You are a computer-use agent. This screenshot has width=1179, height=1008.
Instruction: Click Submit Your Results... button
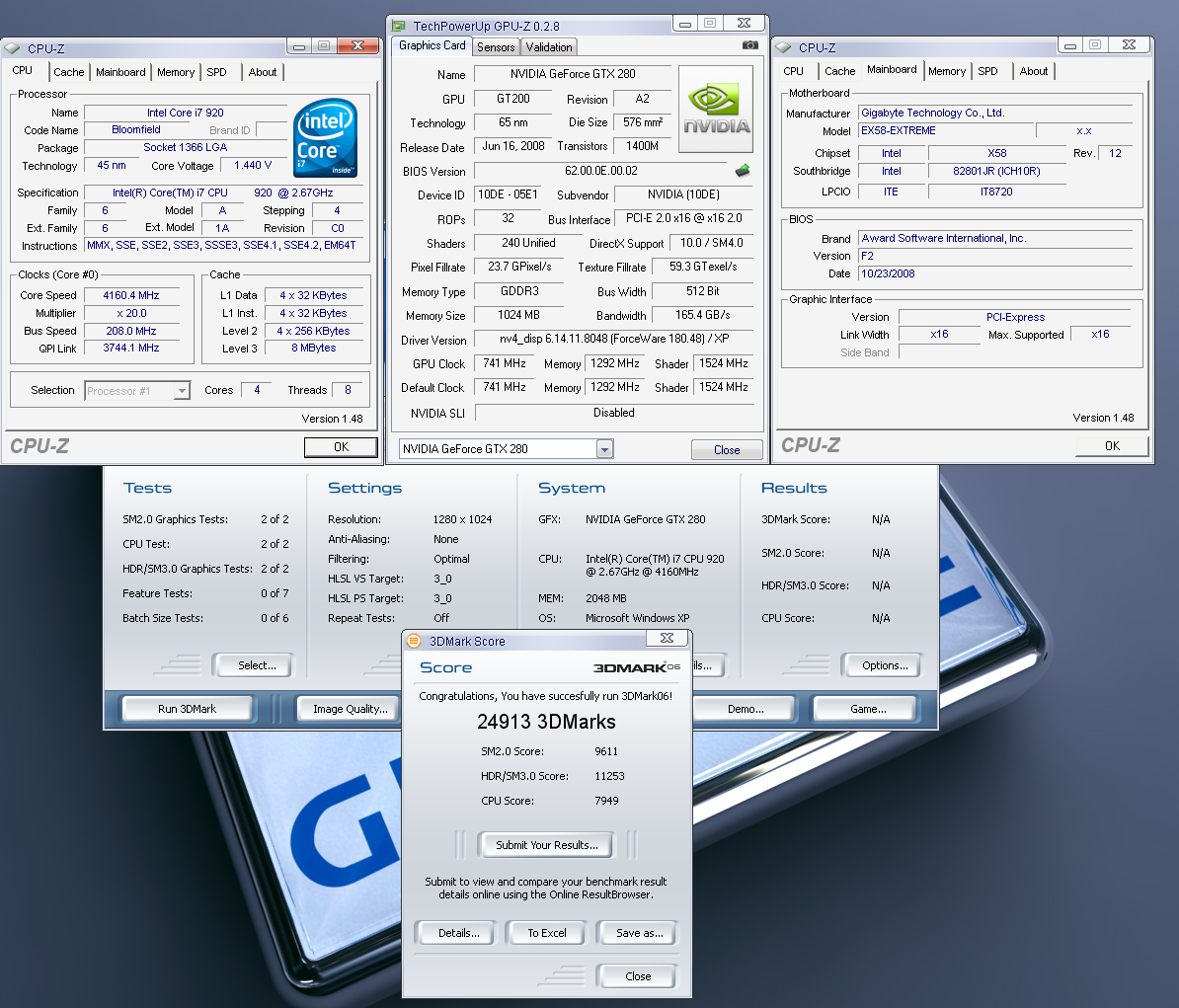547,845
